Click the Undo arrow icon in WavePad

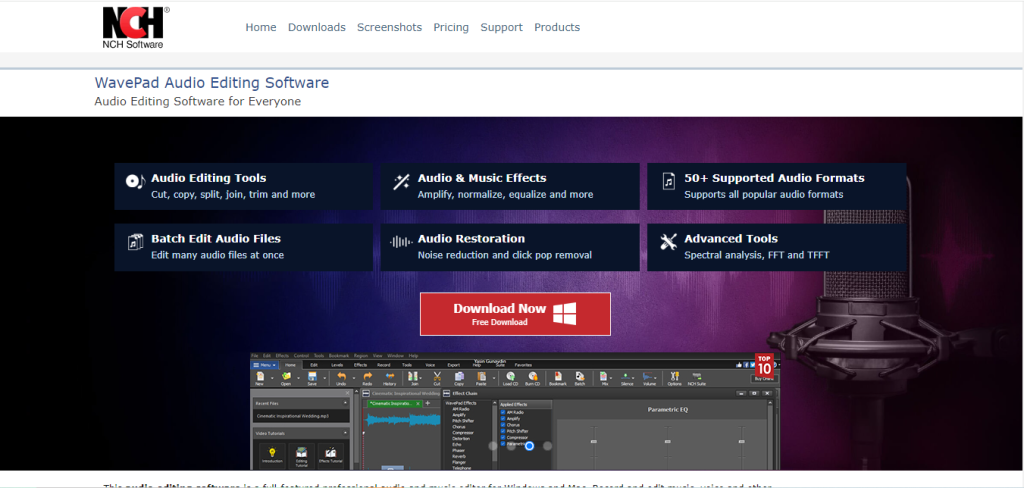(342, 376)
